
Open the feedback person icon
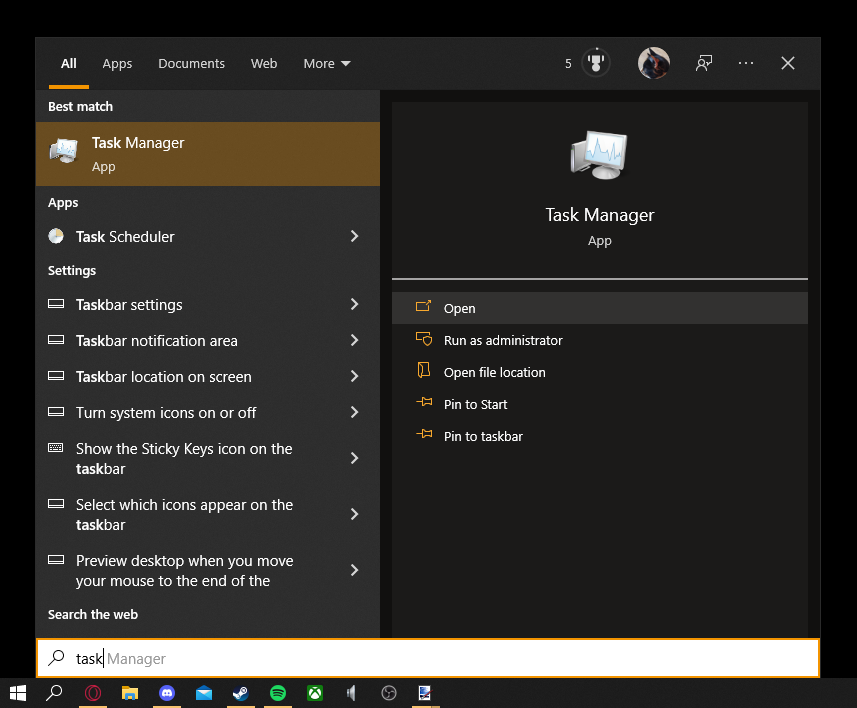tap(704, 63)
